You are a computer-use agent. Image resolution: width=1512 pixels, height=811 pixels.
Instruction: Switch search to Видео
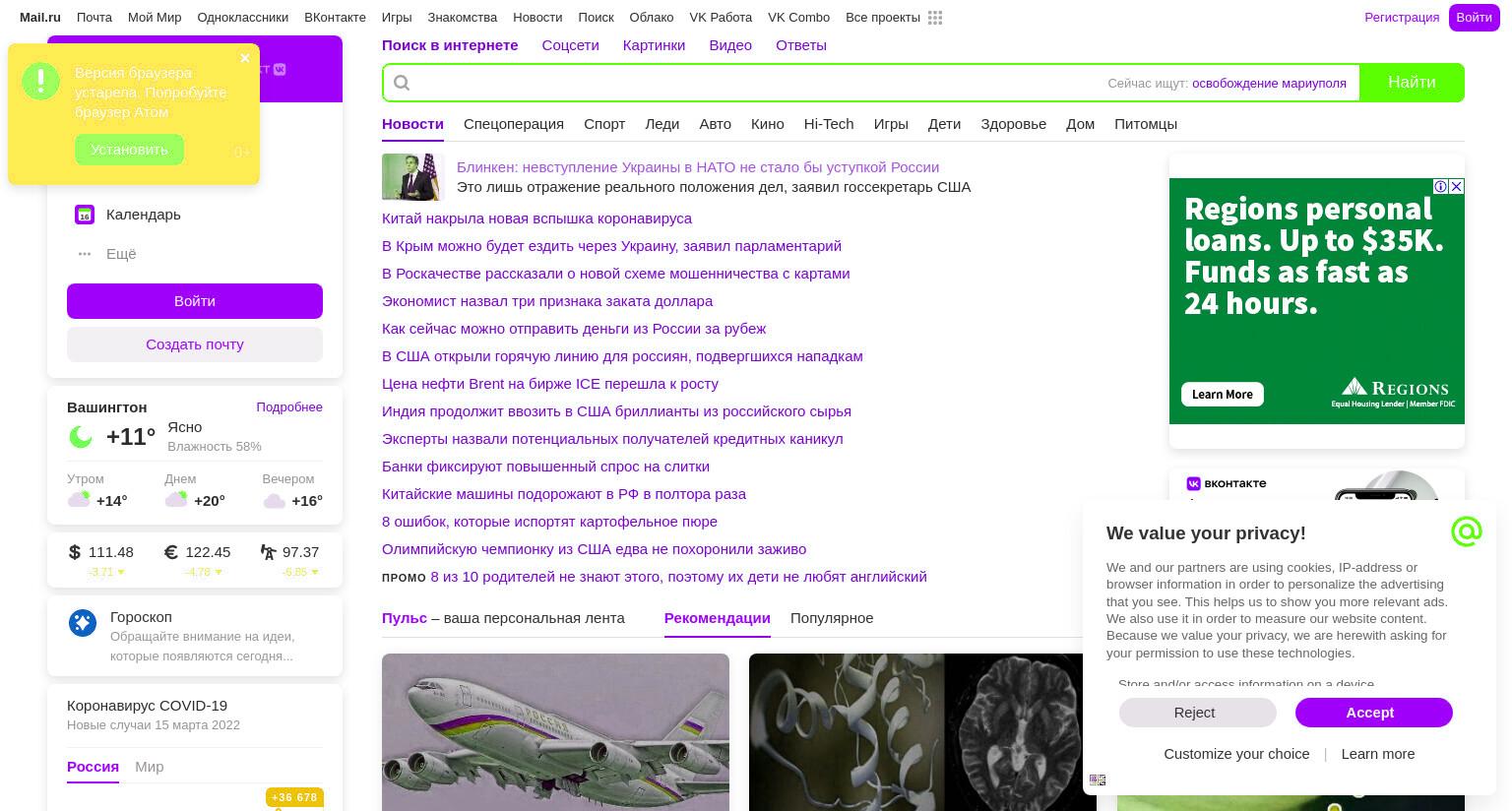(730, 45)
